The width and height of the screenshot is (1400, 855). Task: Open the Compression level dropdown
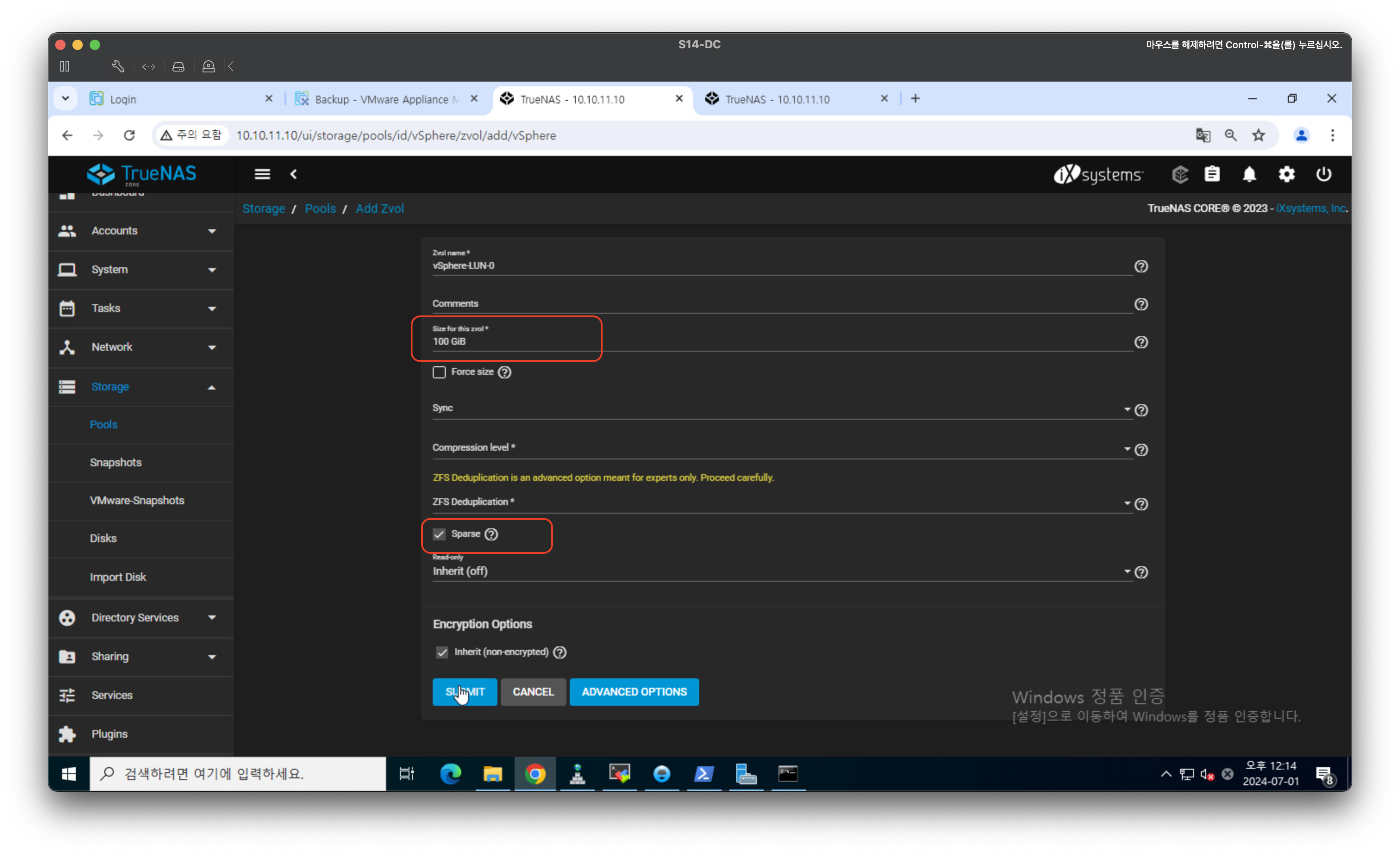tap(778, 448)
